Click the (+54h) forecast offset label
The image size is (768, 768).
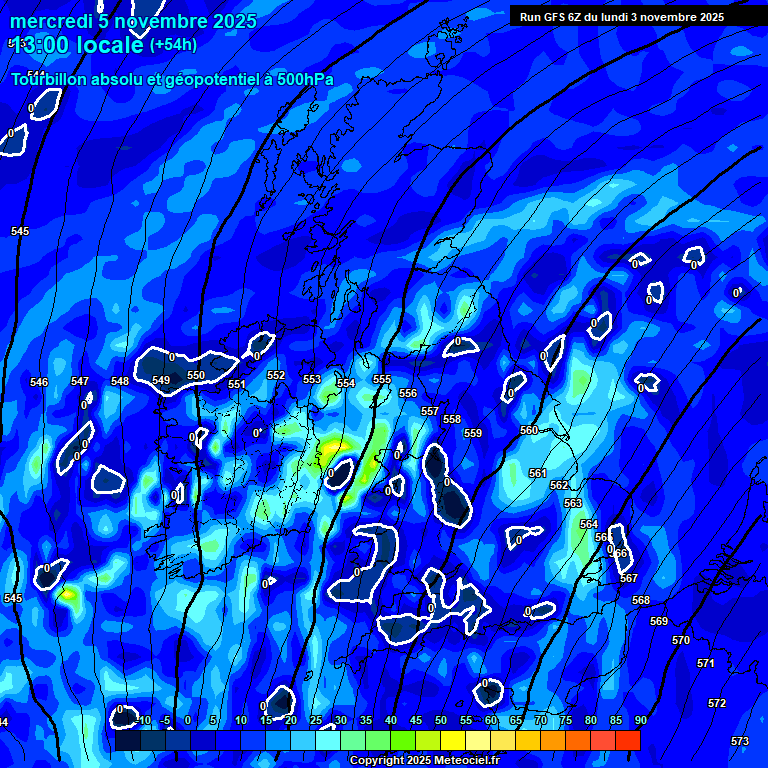click(x=173, y=45)
